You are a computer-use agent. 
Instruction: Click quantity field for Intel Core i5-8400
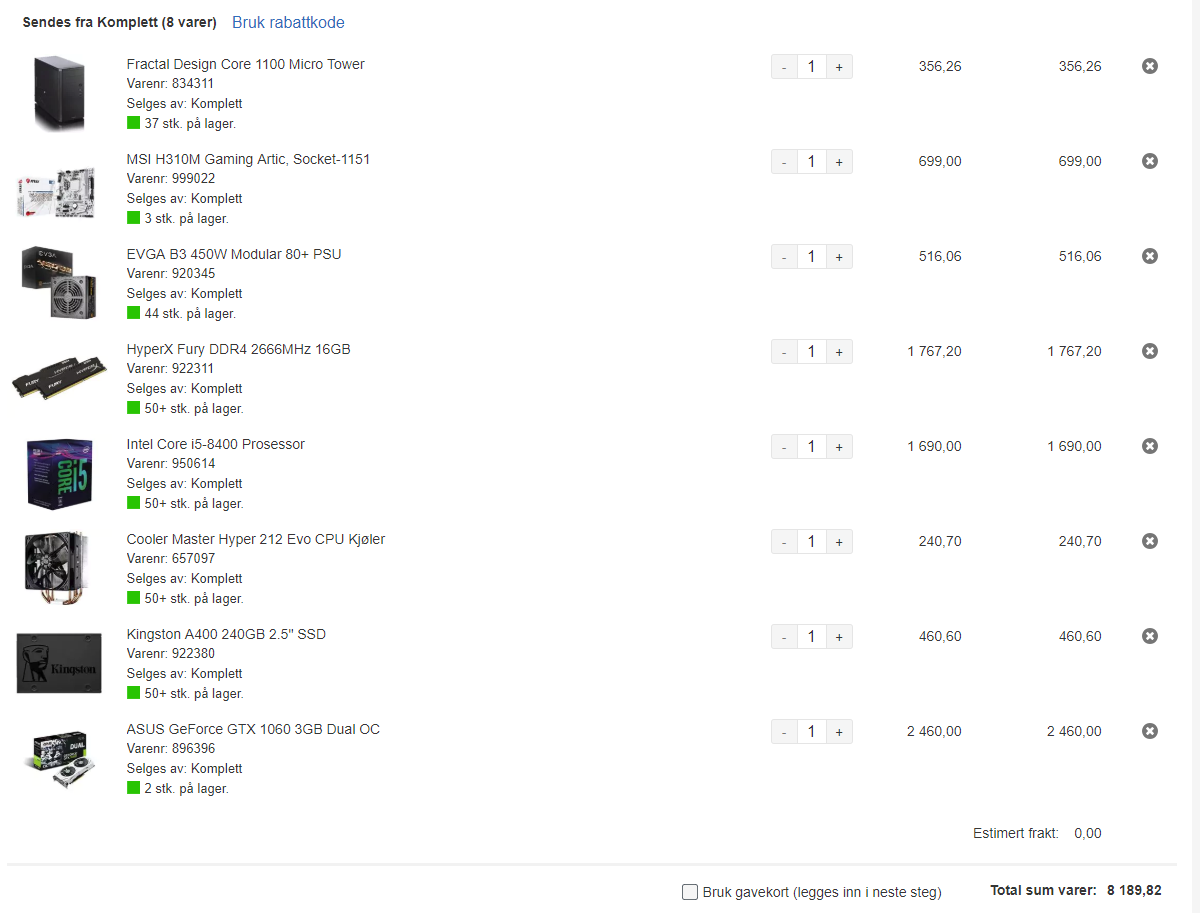tap(811, 447)
